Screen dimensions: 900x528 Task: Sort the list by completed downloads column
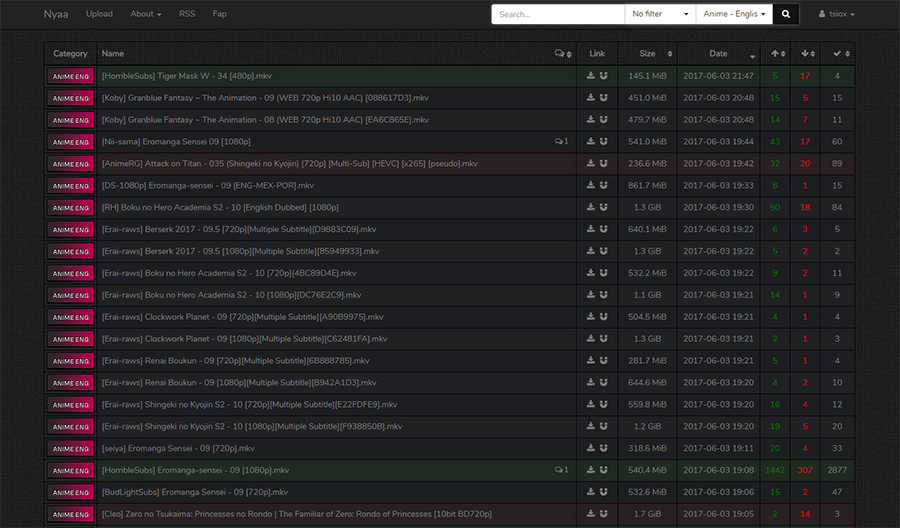tap(838, 54)
